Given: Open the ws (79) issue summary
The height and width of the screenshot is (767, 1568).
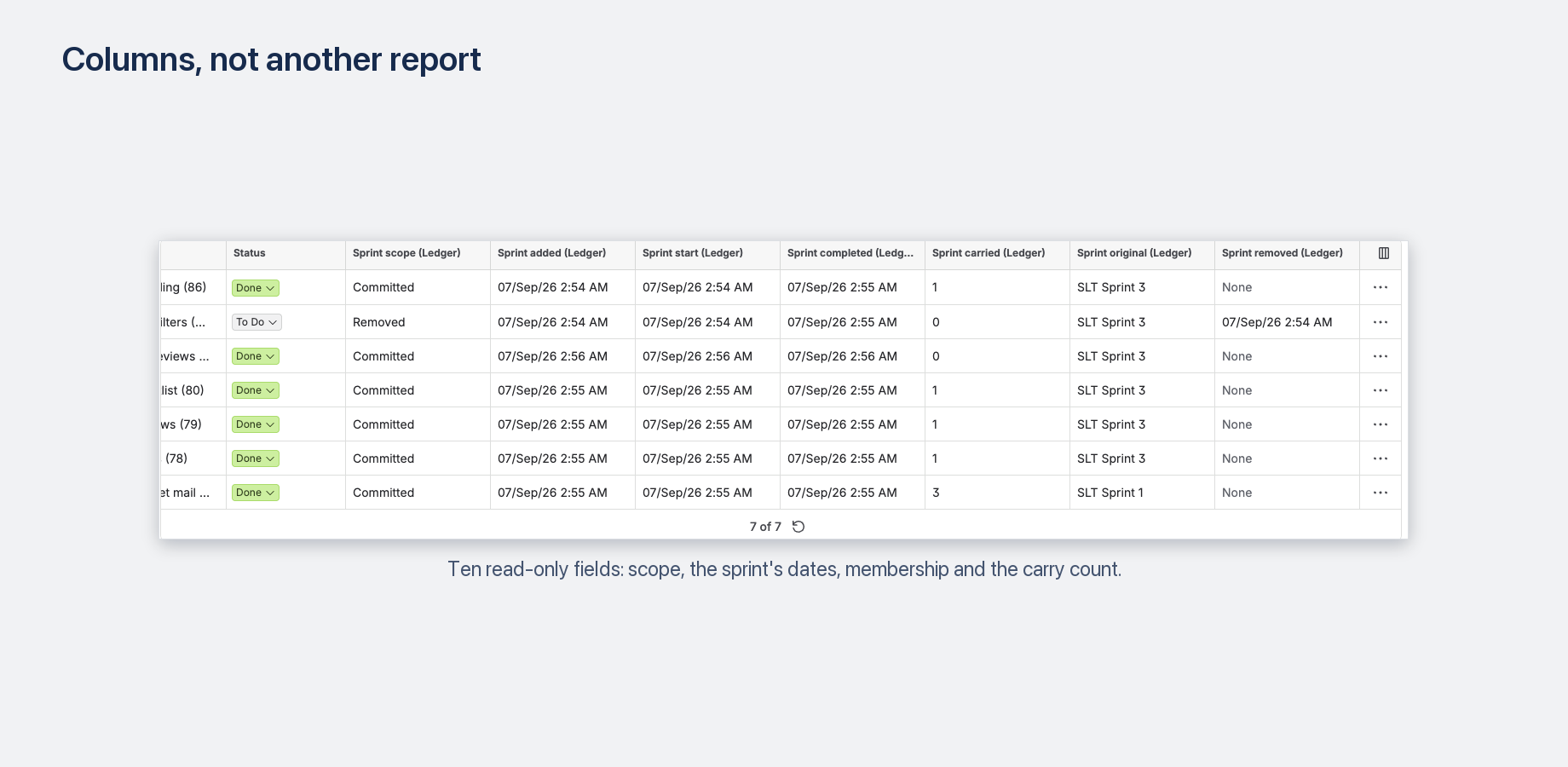Looking at the screenshot, I should [x=182, y=424].
